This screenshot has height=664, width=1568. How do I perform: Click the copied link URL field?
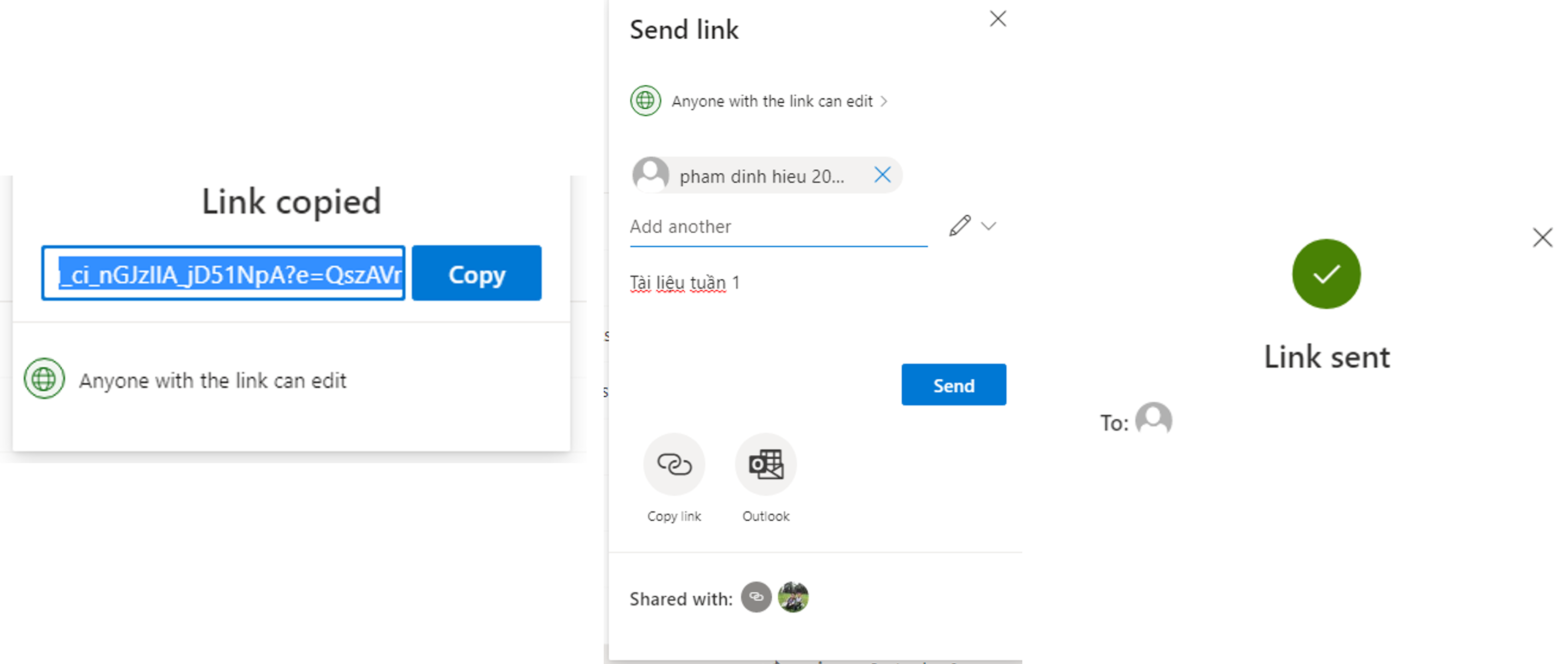[223, 274]
